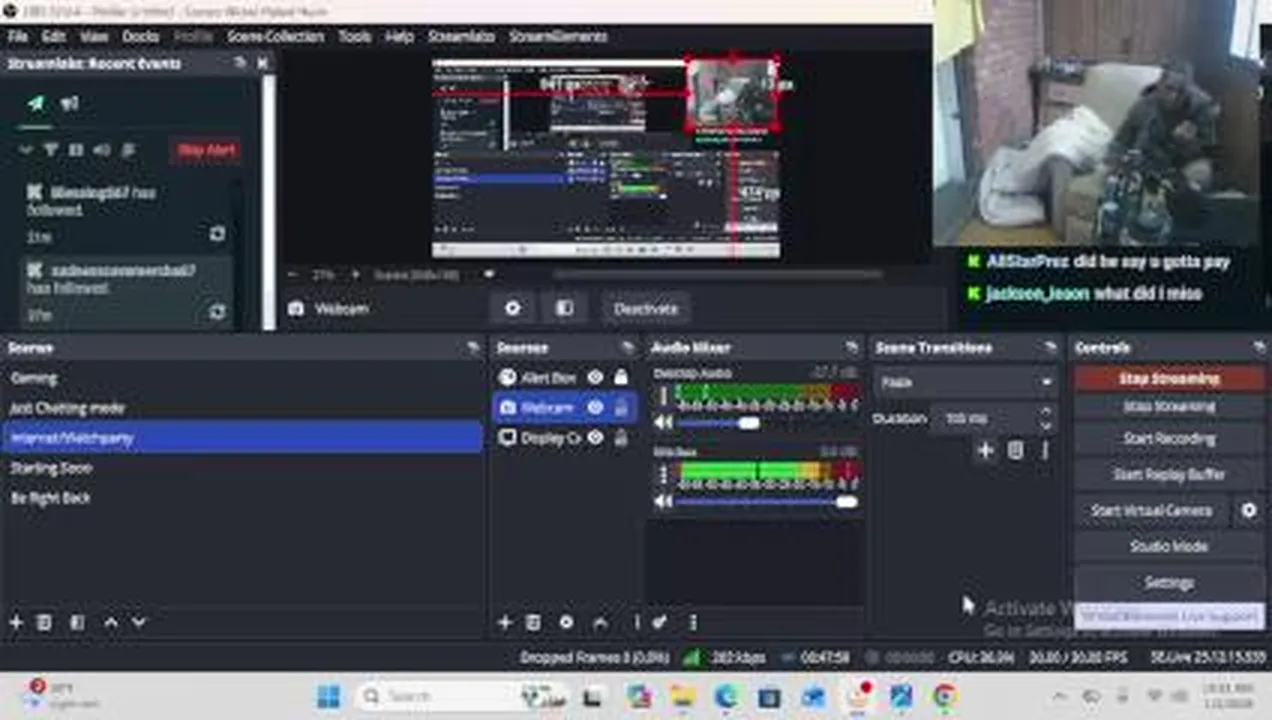
Task: Open Audio Mixer three-dot menu
Action: (x=692, y=622)
